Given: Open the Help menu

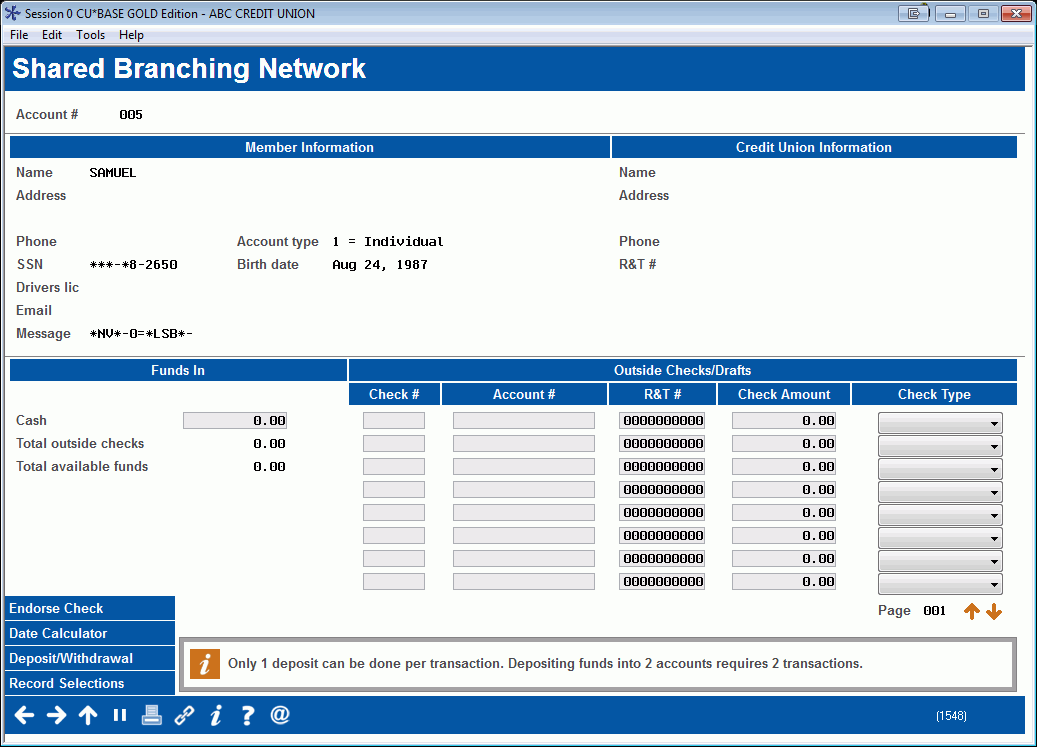Looking at the screenshot, I should coord(131,35).
